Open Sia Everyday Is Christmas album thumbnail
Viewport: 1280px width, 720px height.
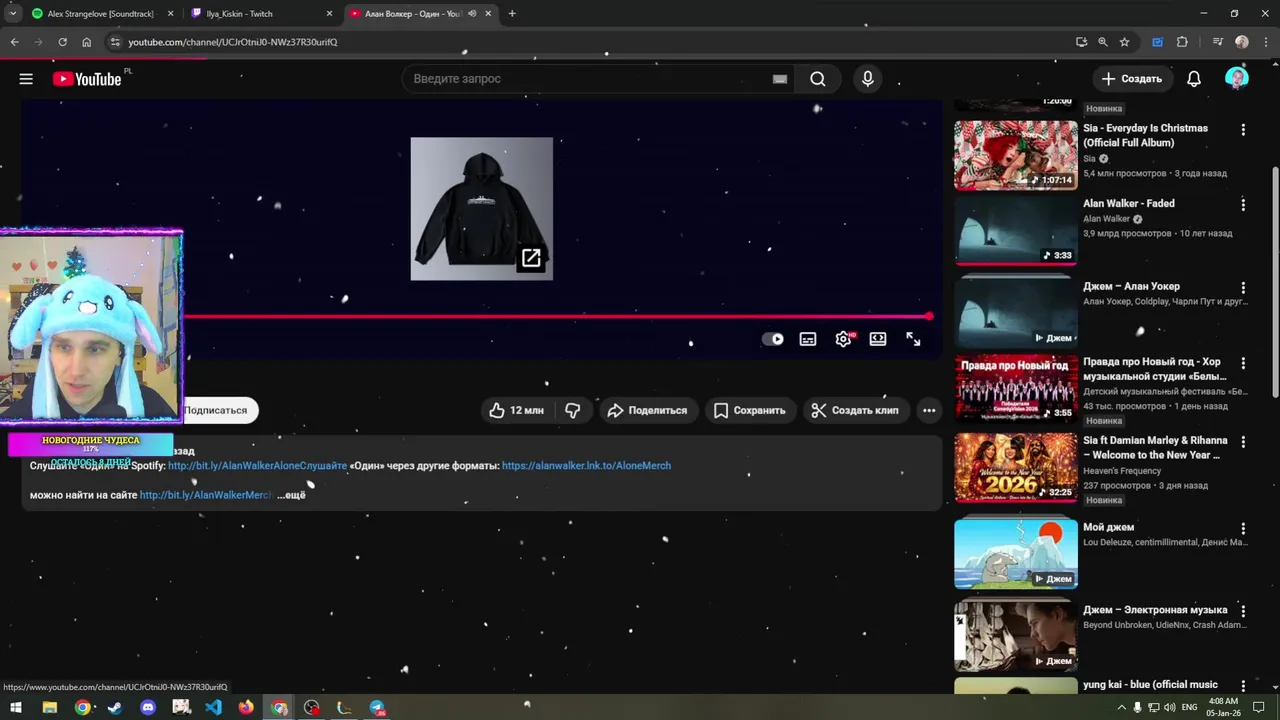click(x=1015, y=156)
